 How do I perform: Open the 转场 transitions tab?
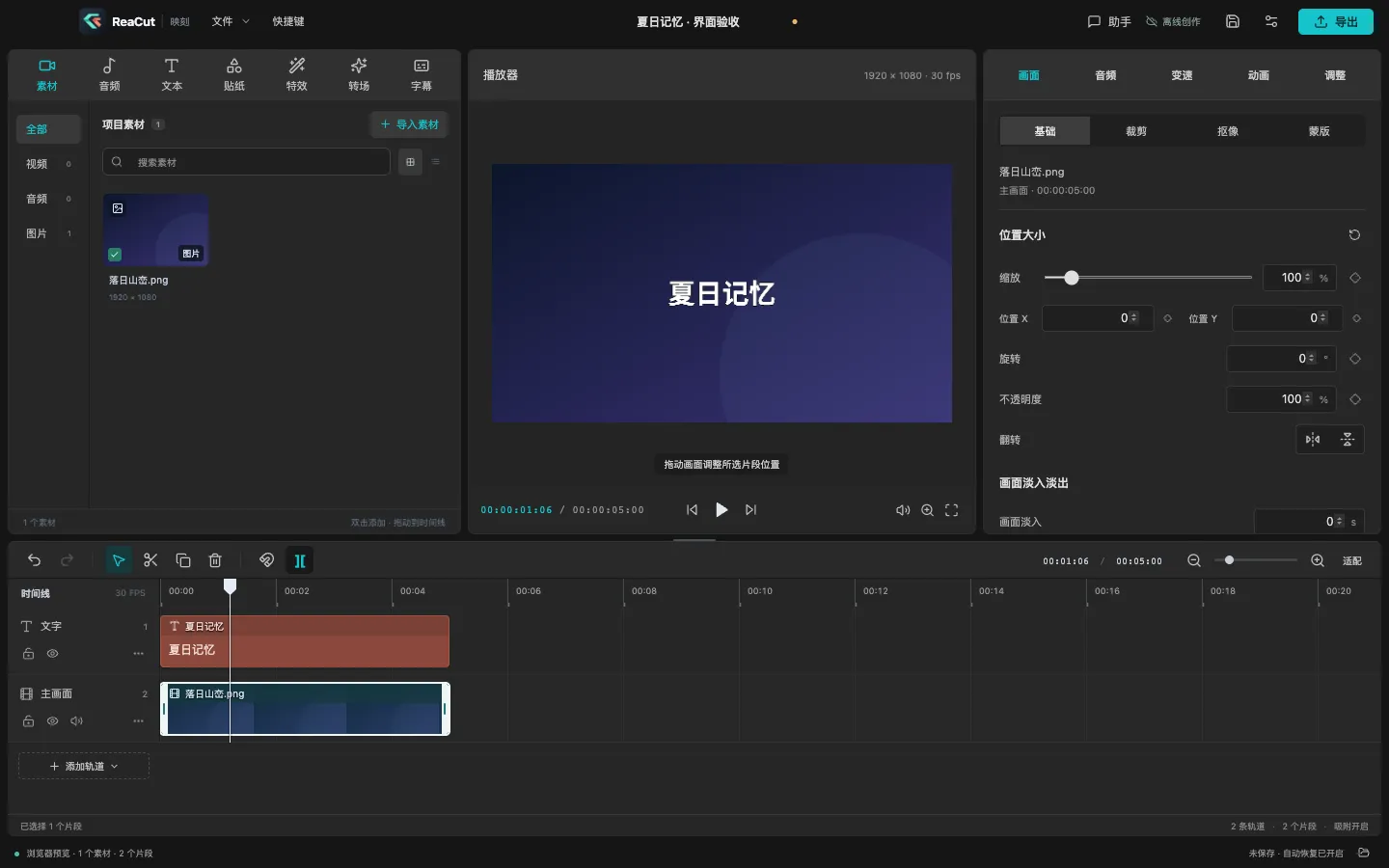tap(359, 74)
